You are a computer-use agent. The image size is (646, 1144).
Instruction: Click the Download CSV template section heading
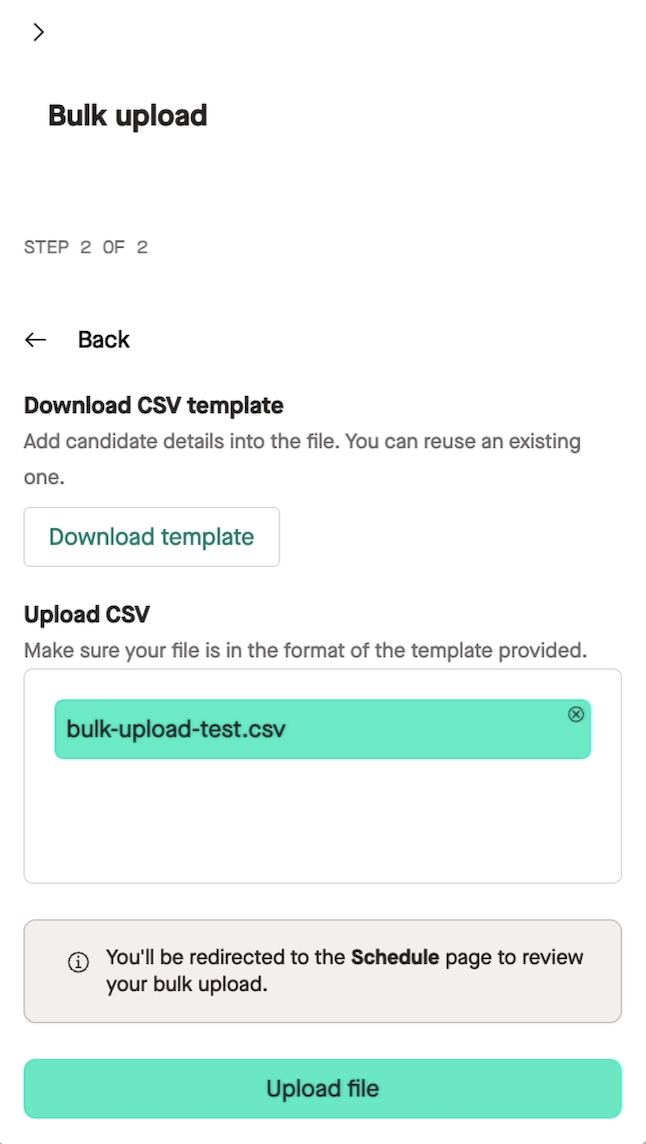[x=154, y=405]
